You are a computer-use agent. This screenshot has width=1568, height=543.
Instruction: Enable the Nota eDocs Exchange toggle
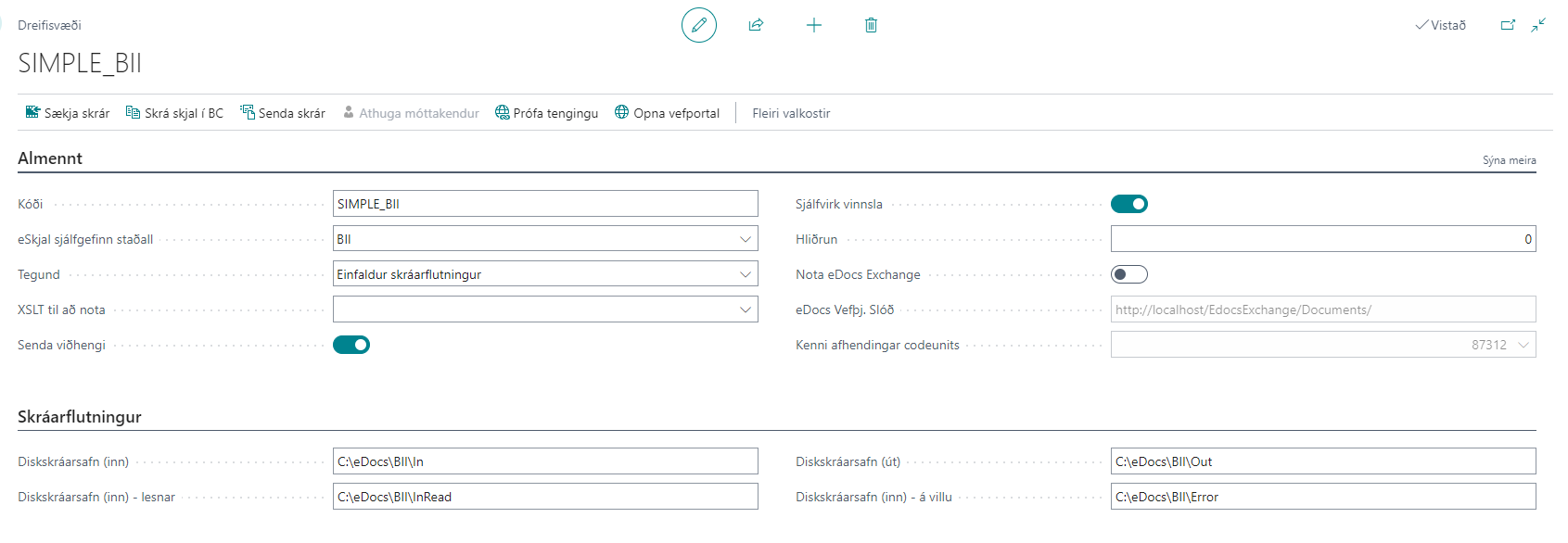click(1128, 274)
